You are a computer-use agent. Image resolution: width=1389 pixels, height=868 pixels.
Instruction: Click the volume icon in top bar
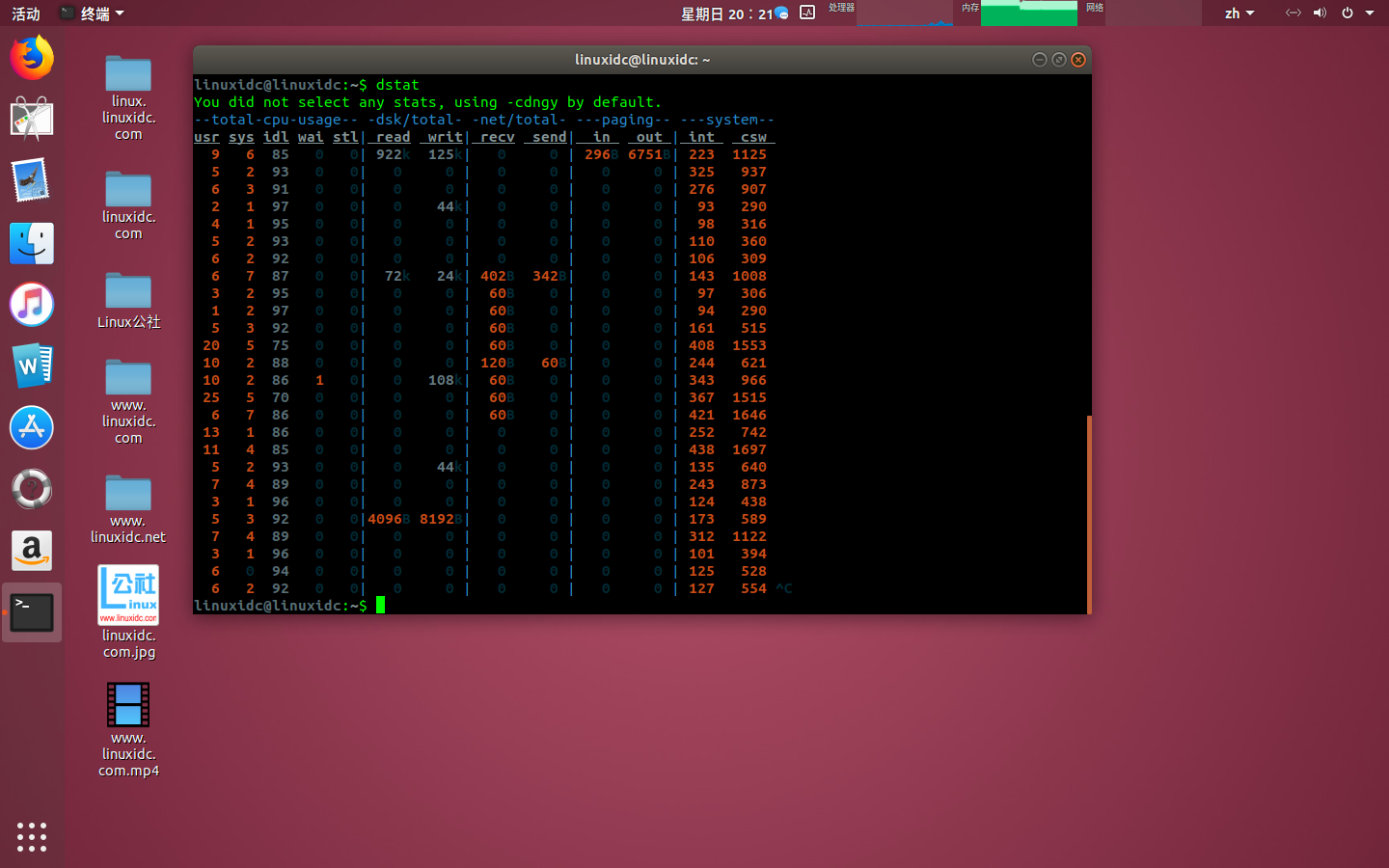click(x=1320, y=13)
